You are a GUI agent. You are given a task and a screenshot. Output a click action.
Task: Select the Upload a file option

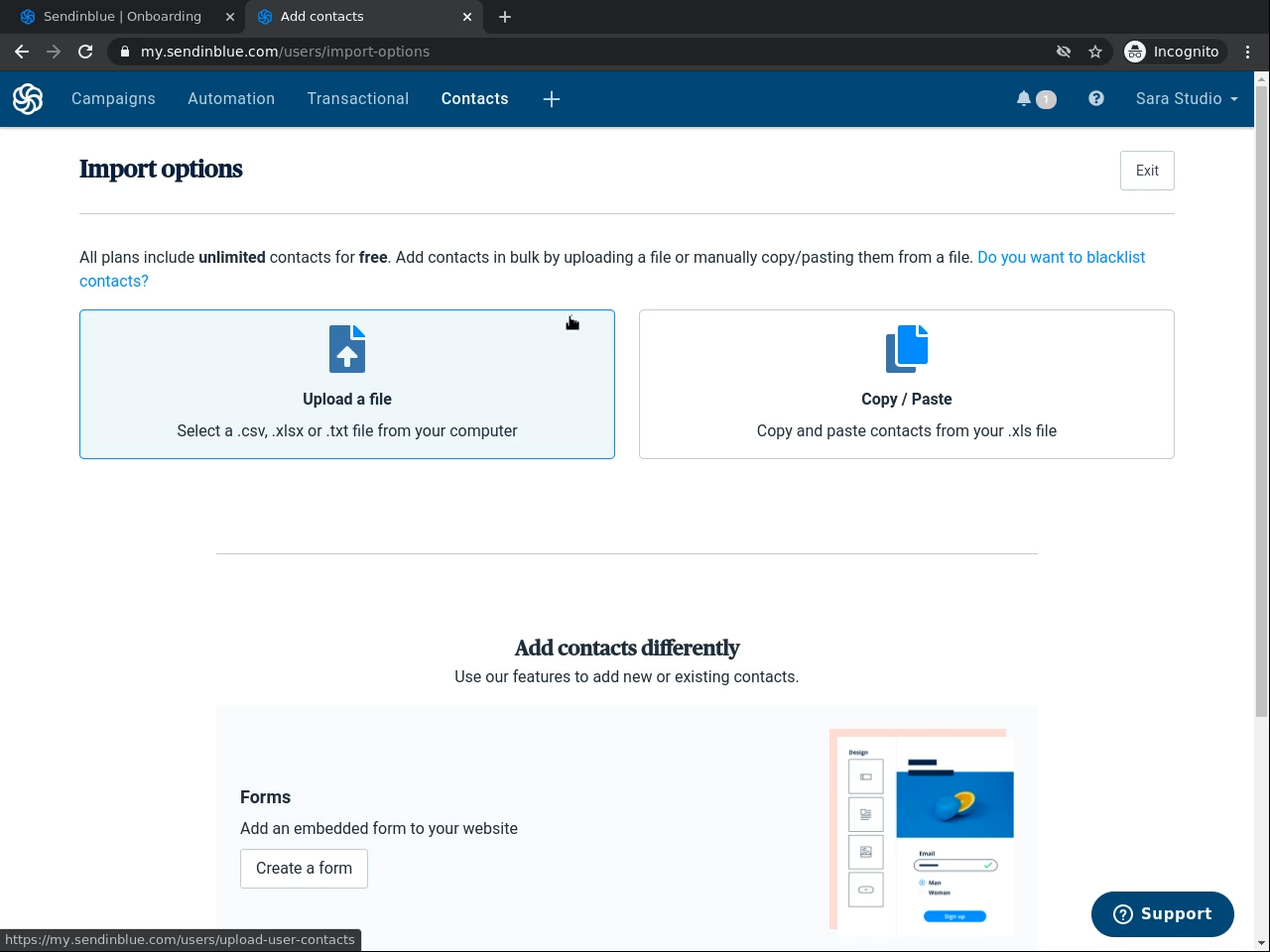click(x=347, y=384)
